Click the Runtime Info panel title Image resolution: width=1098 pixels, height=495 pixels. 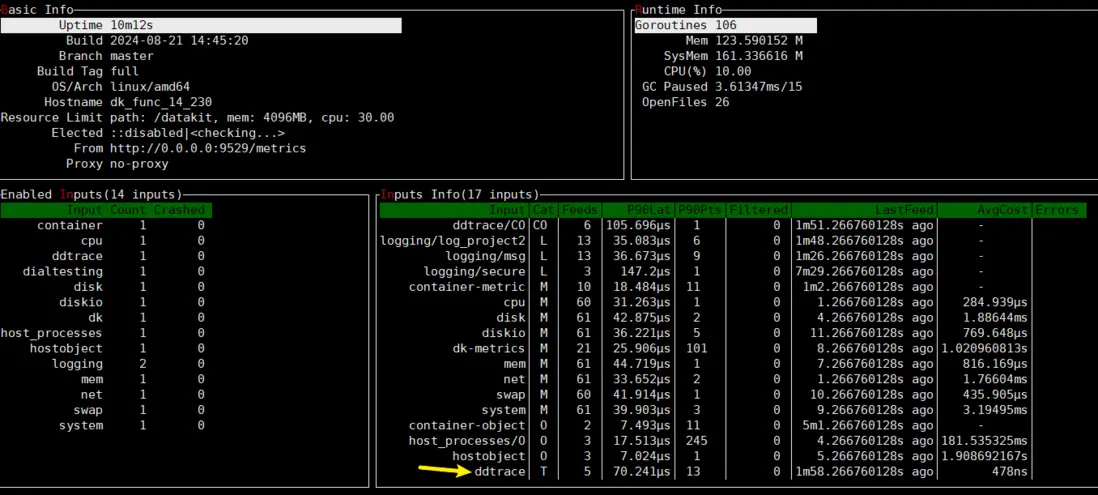[x=679, y=9]
